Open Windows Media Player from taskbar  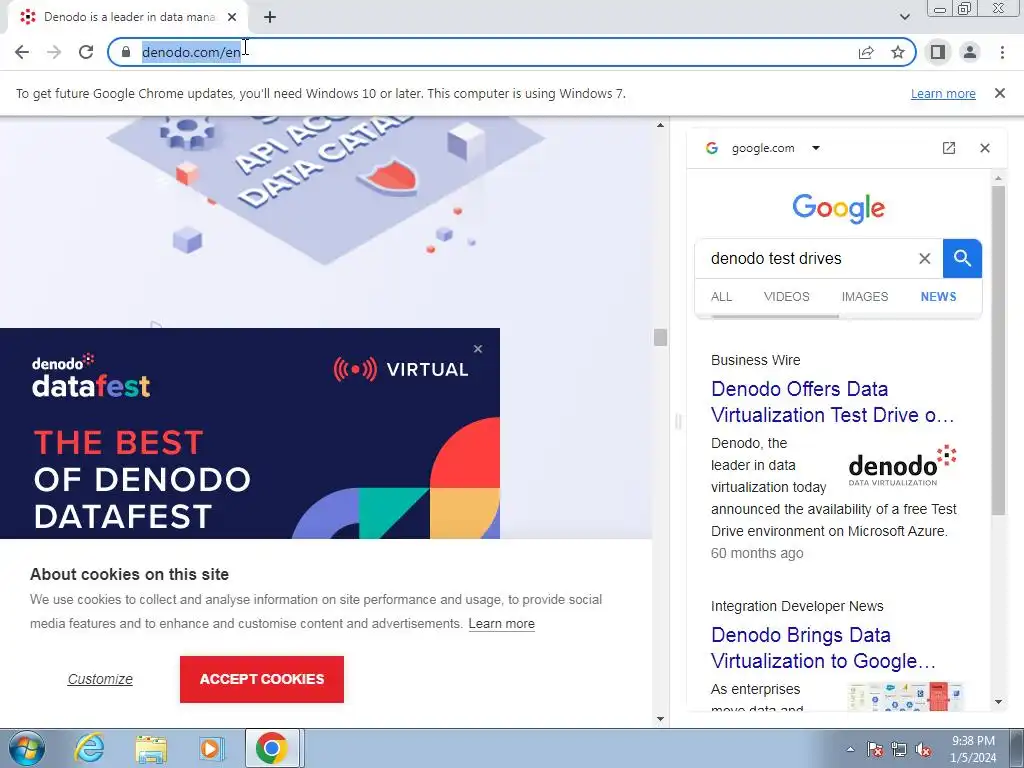pos(211,749)
